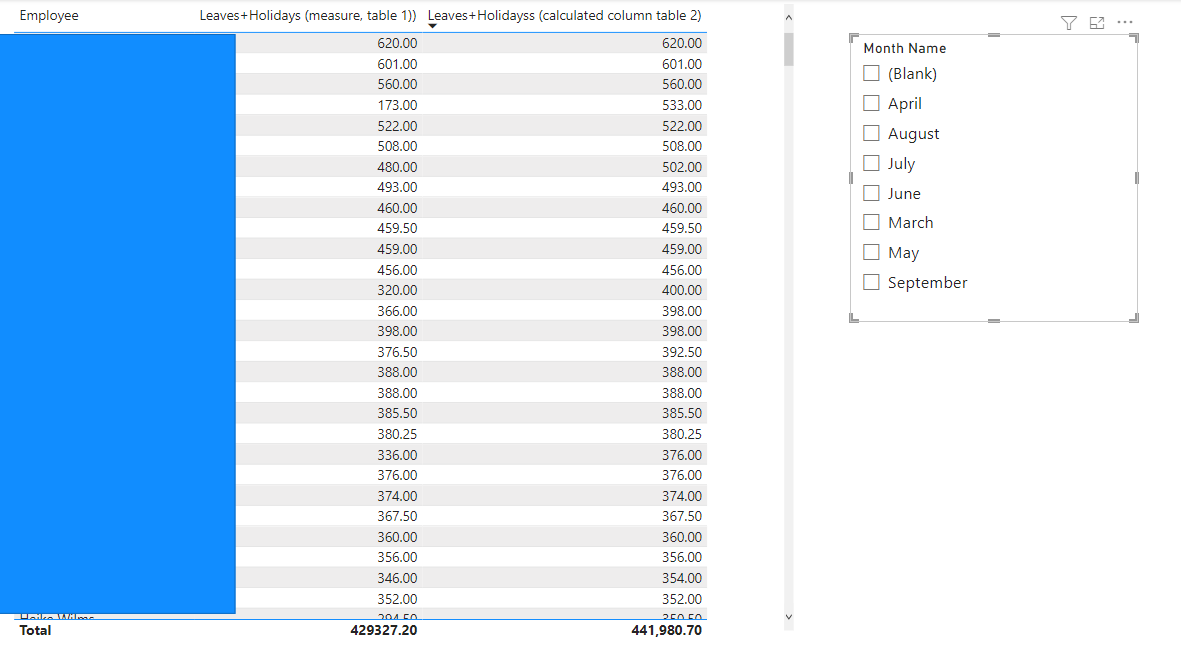Toggle the June checkbox

point(871,193)
